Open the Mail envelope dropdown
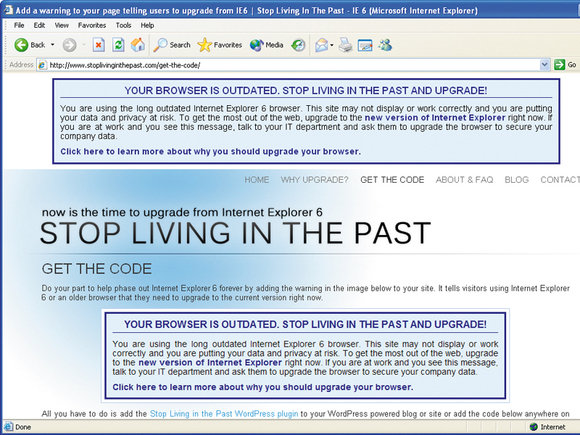 point(324,45)
